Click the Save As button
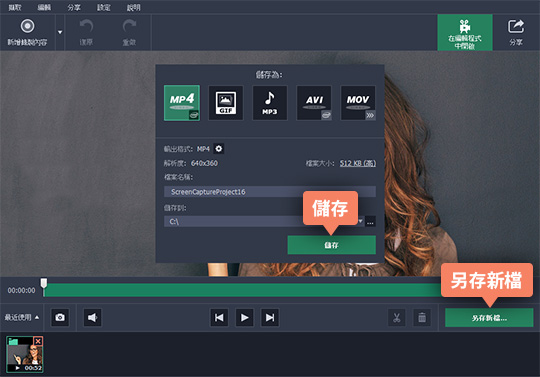540x377 pixels. [x=489, y=317]
